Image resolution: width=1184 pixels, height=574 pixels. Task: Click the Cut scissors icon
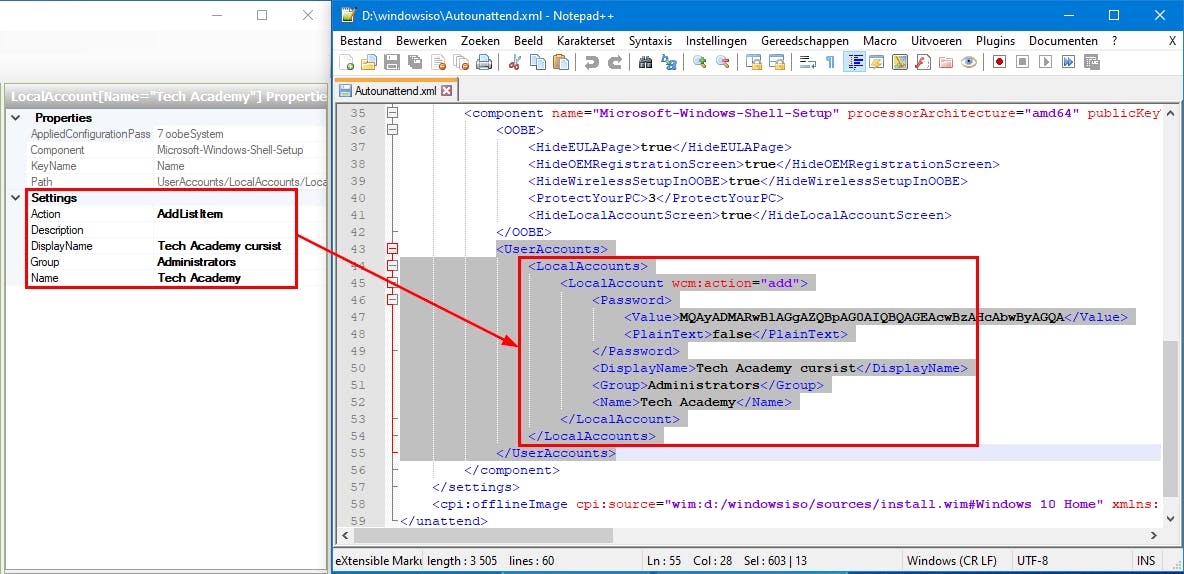tap(516, 63)
